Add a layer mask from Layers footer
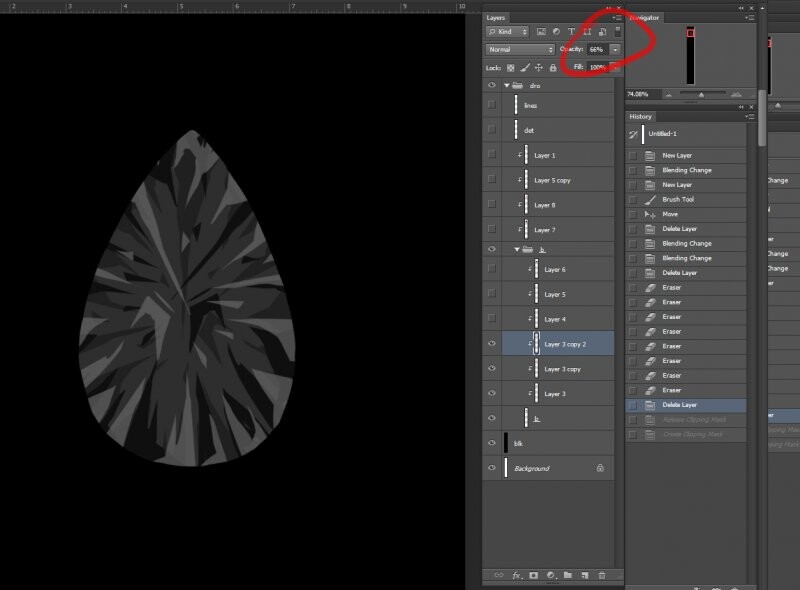This screenshot has width=800, height=590. coord(533,576)
